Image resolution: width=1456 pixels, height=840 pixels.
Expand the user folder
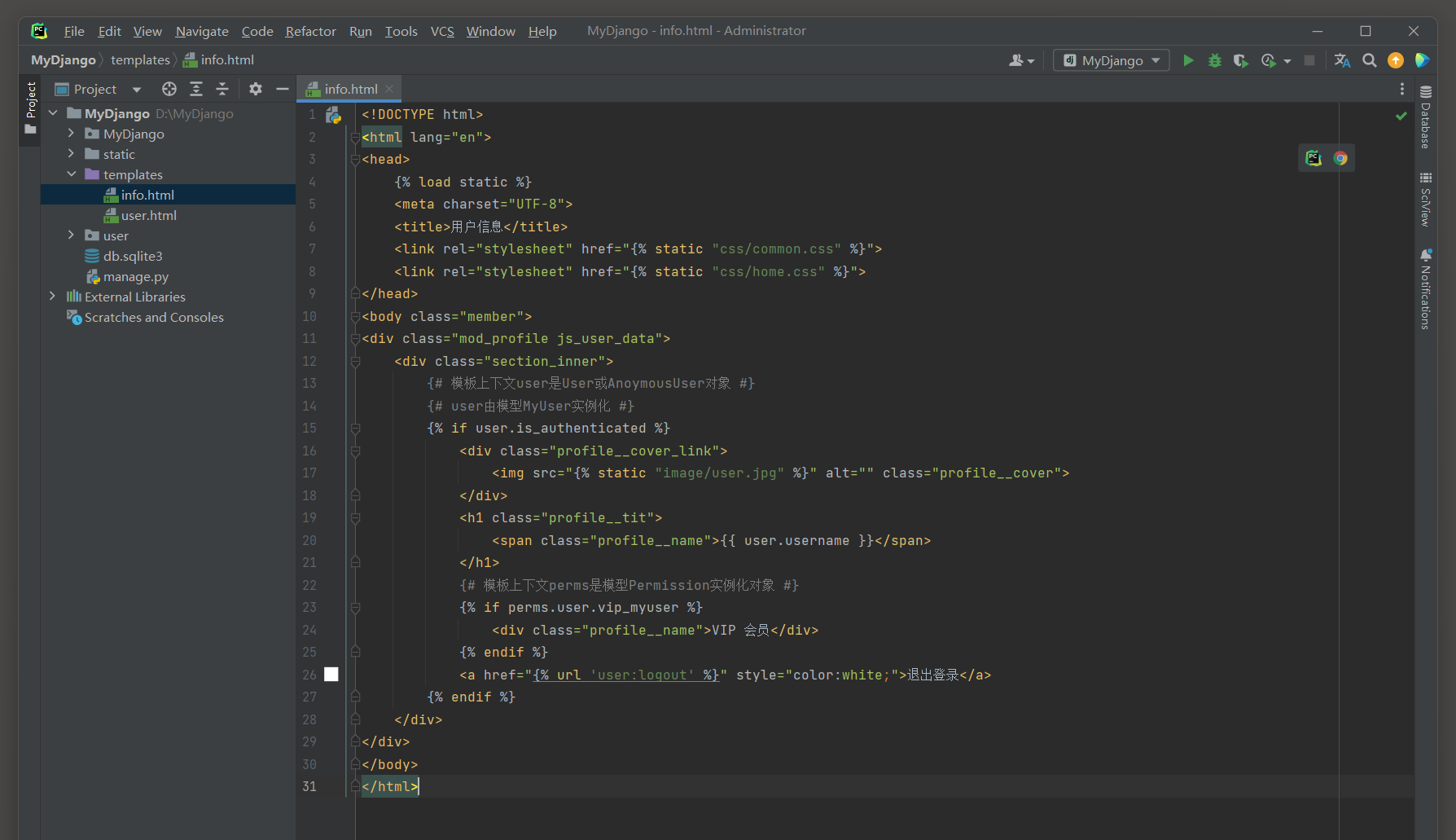(71, 235)
